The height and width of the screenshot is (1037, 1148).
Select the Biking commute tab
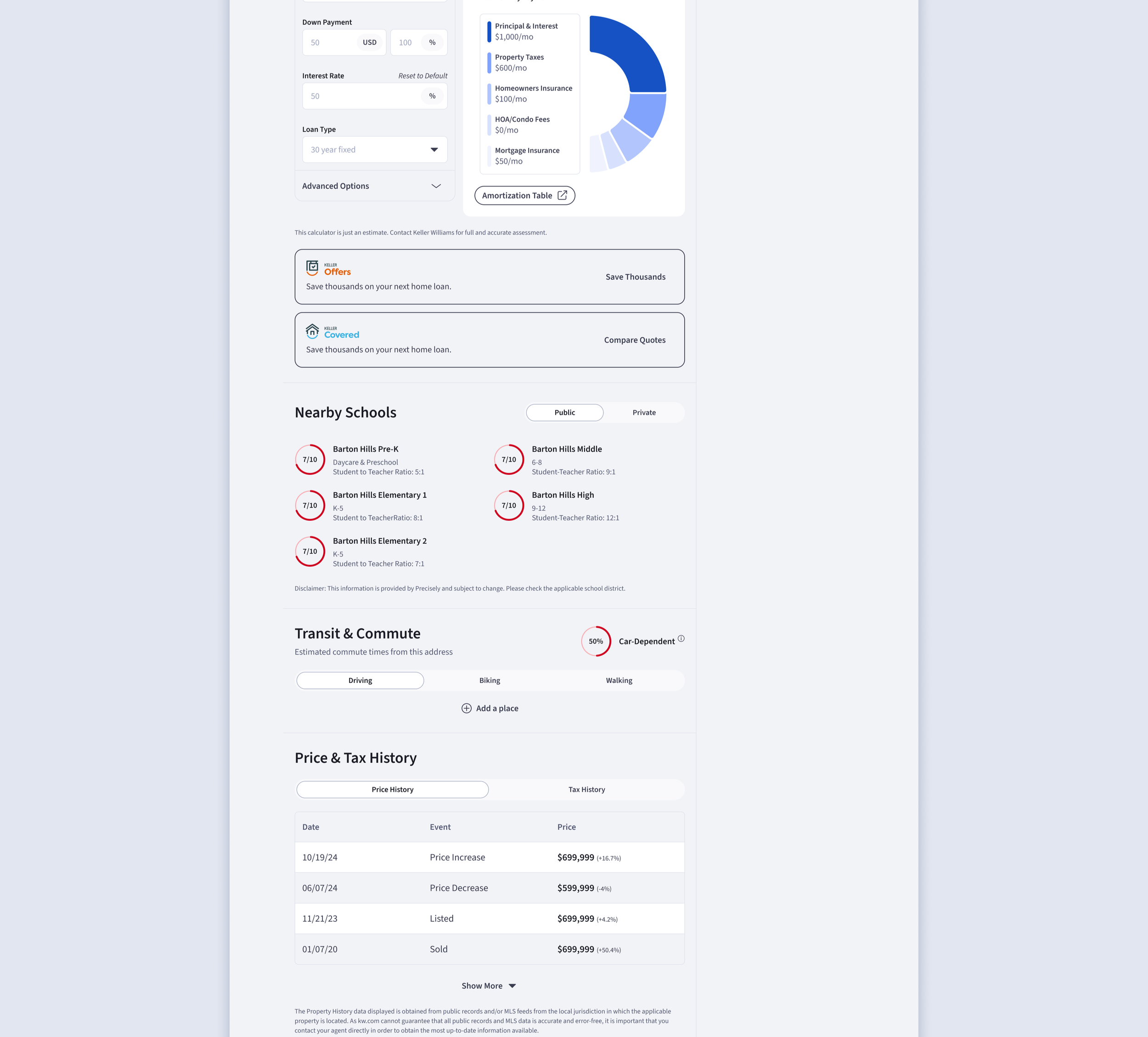[x=489, y=681]
